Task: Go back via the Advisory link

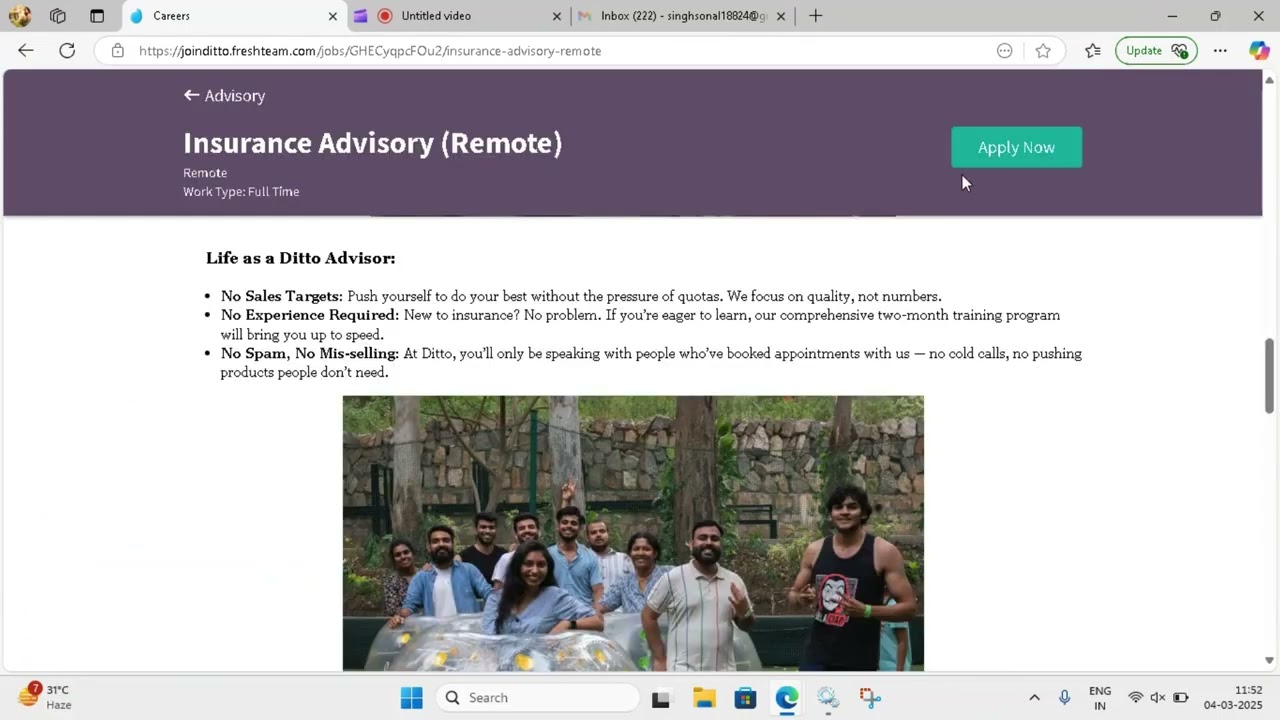Action: coord(224,96)
